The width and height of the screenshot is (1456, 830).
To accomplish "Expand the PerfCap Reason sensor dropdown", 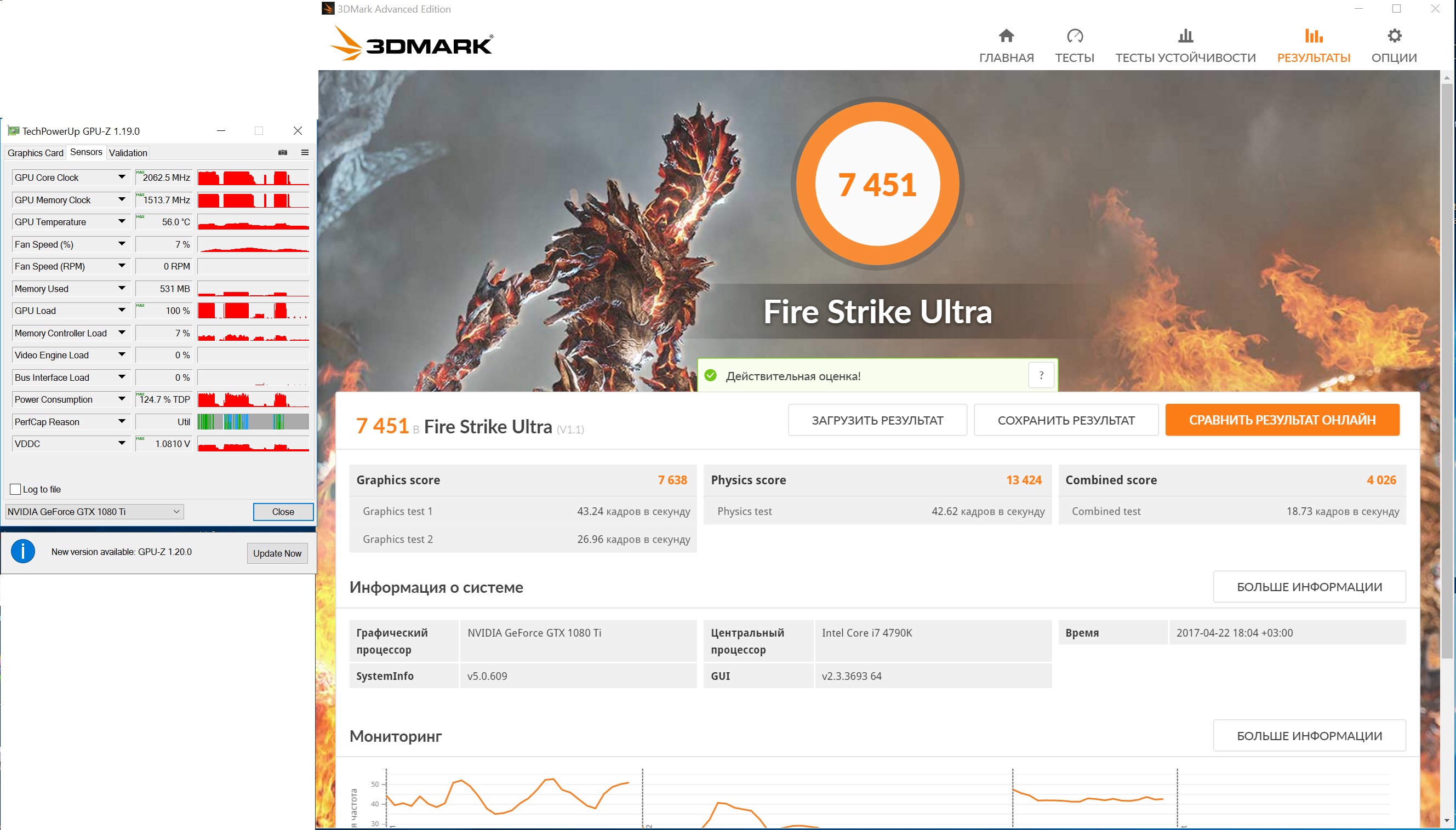I will [122, 422].
